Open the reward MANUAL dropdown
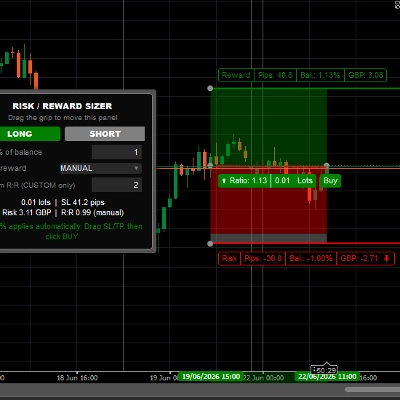This screenshot has height=400, width=400. [101, 168]
